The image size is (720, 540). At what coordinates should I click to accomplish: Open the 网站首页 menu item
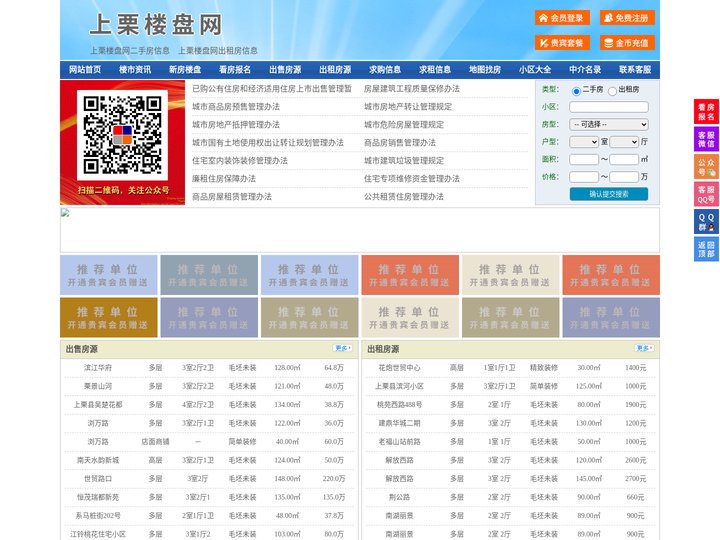[x=85, y=70]
